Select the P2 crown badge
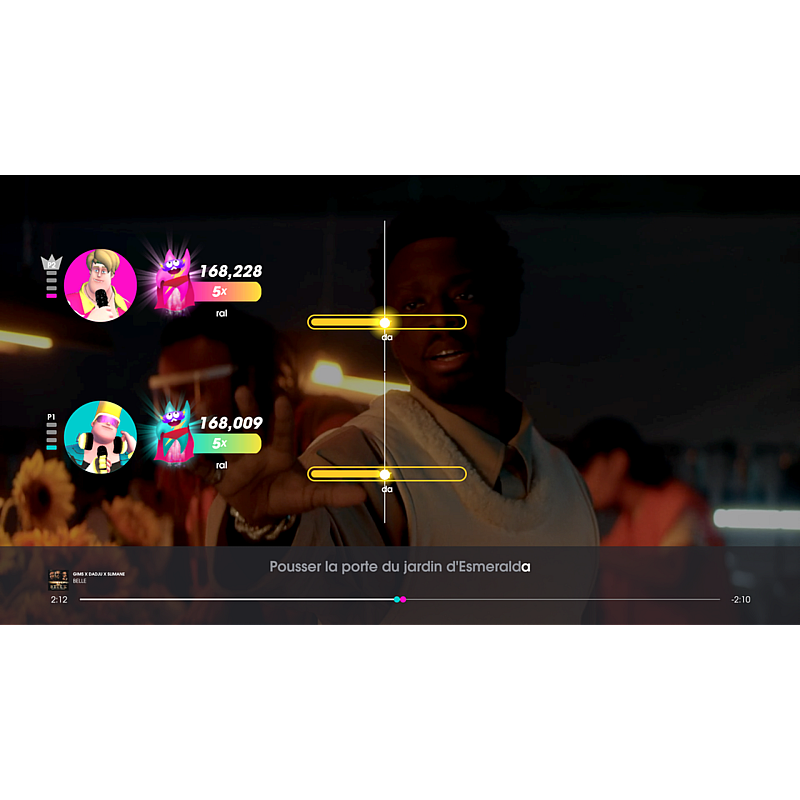This screenshot has width=800, height=800. [51, 264]
